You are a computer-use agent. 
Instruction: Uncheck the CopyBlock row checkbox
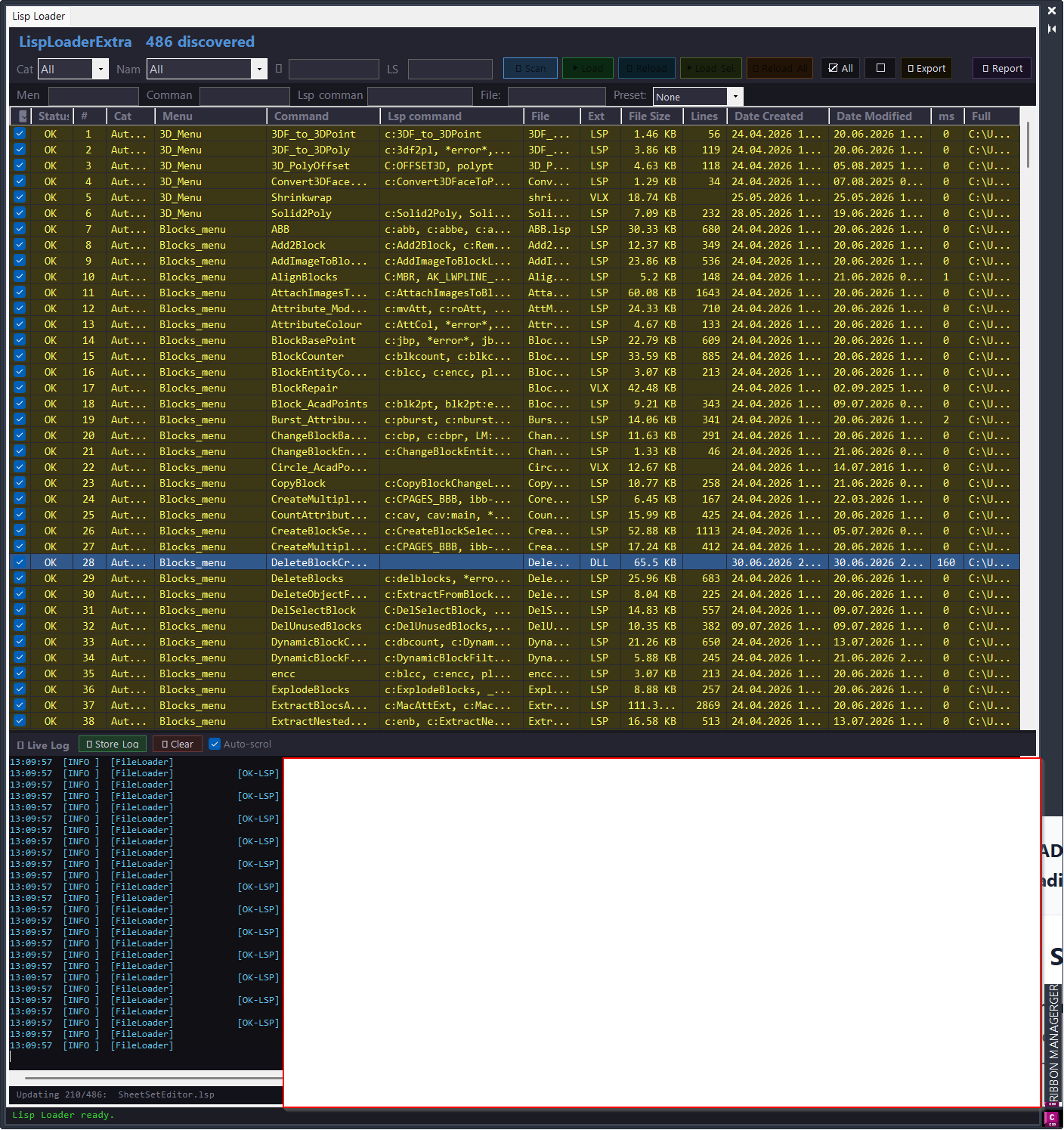click(20, 482)
